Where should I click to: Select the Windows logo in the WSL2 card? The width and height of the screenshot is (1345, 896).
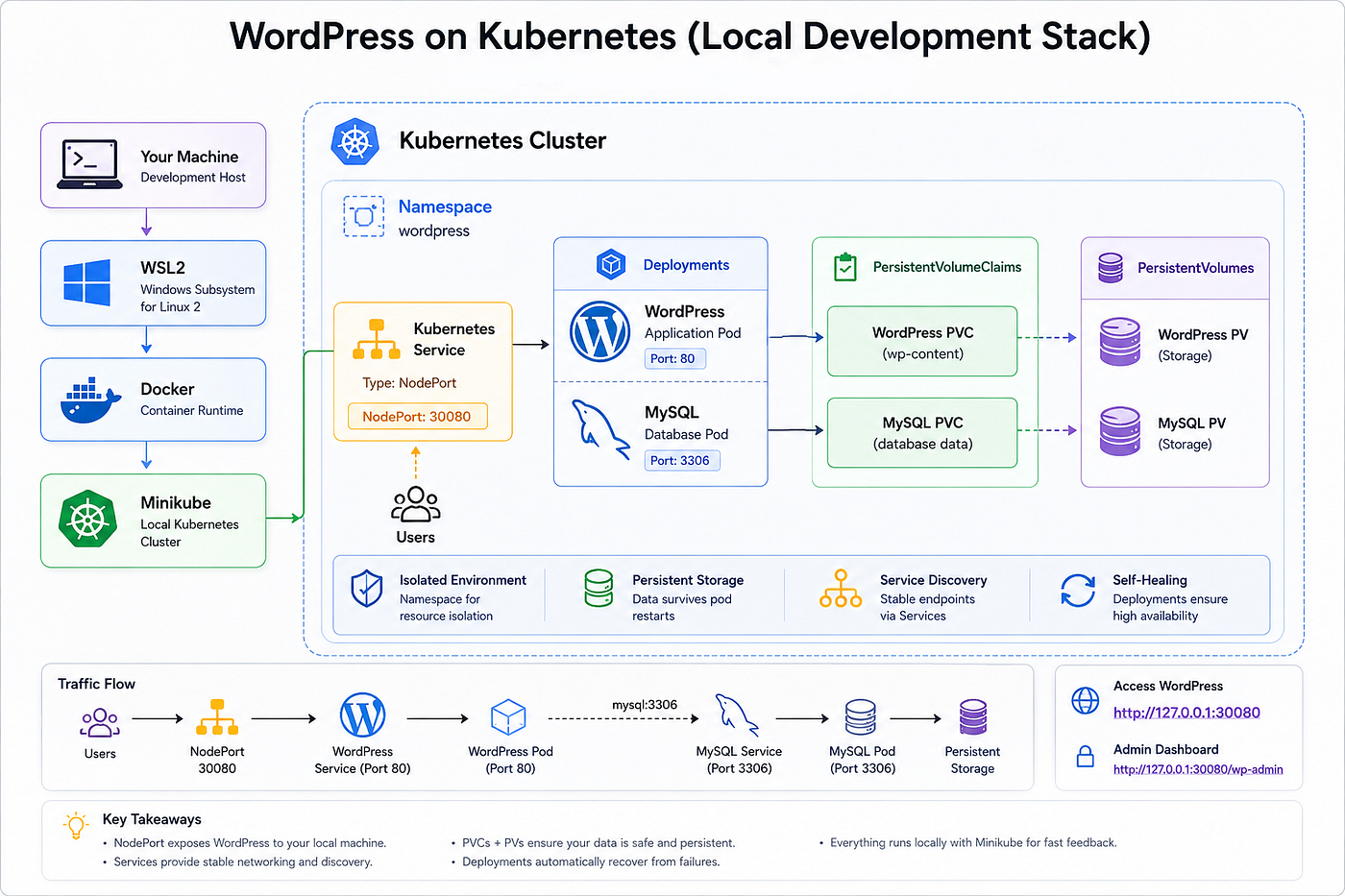pos(87,284)
